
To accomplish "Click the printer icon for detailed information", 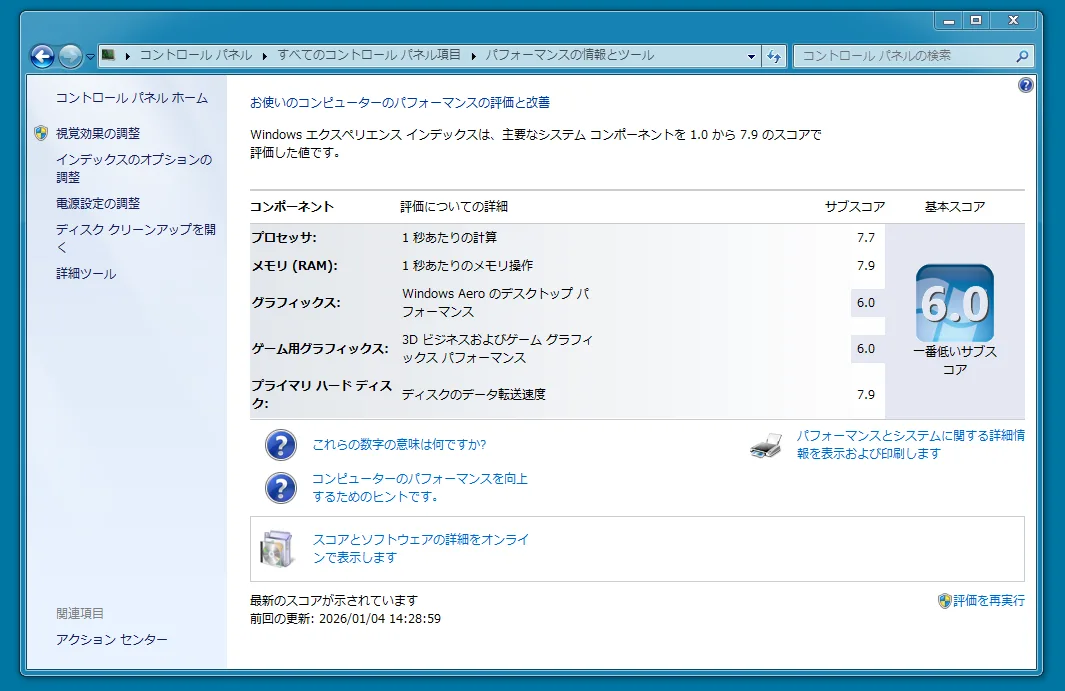I will [x=765, y=446].
